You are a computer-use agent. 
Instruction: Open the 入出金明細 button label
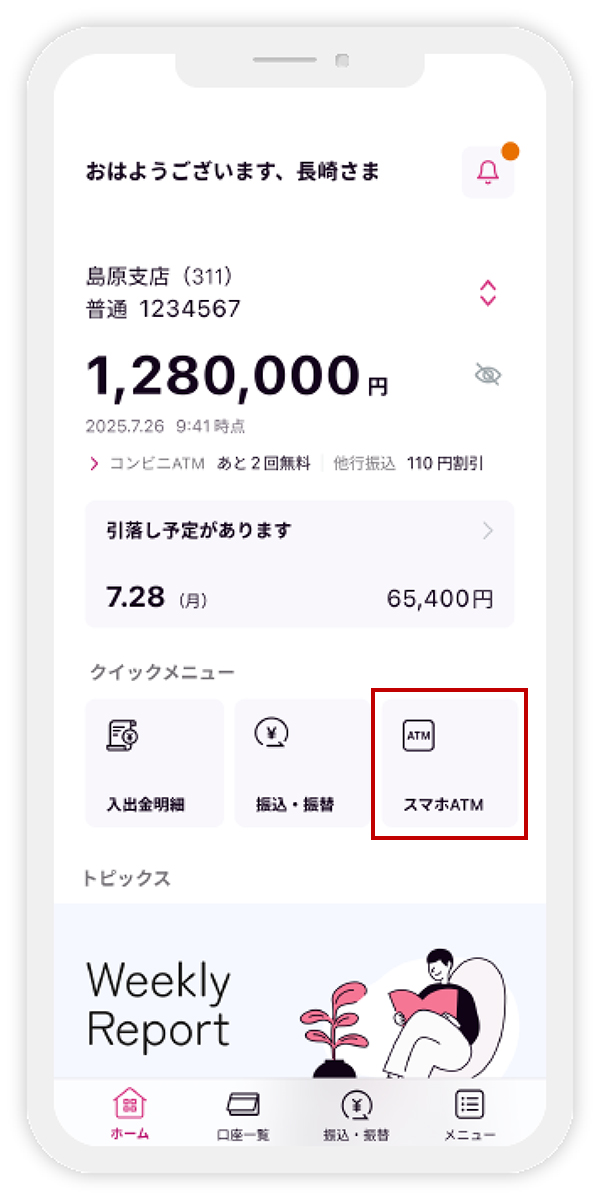point(146,804)
